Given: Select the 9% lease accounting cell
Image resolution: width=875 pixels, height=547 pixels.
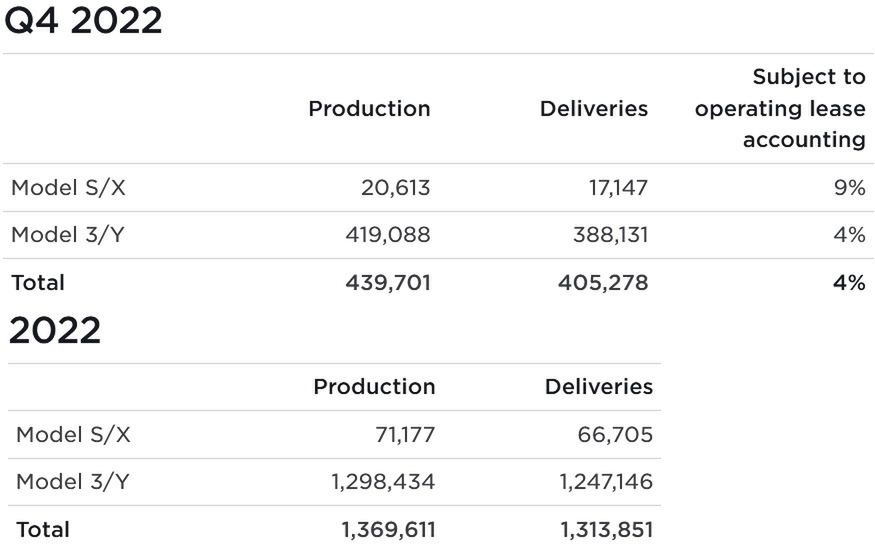Looking at the screenshot, I should coord(849,188).
